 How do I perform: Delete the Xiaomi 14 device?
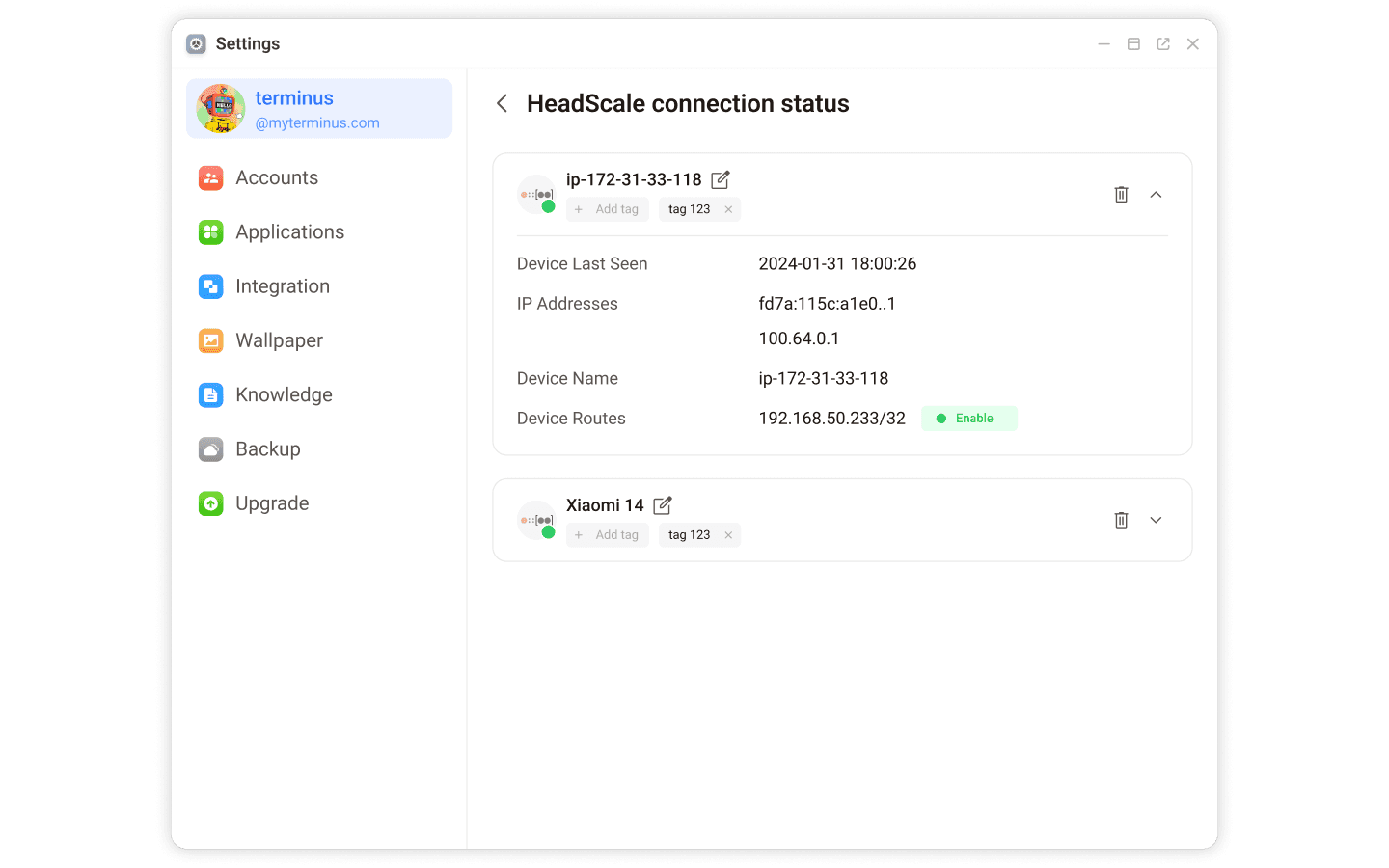pyautogui.click(x=1121, y=521)
